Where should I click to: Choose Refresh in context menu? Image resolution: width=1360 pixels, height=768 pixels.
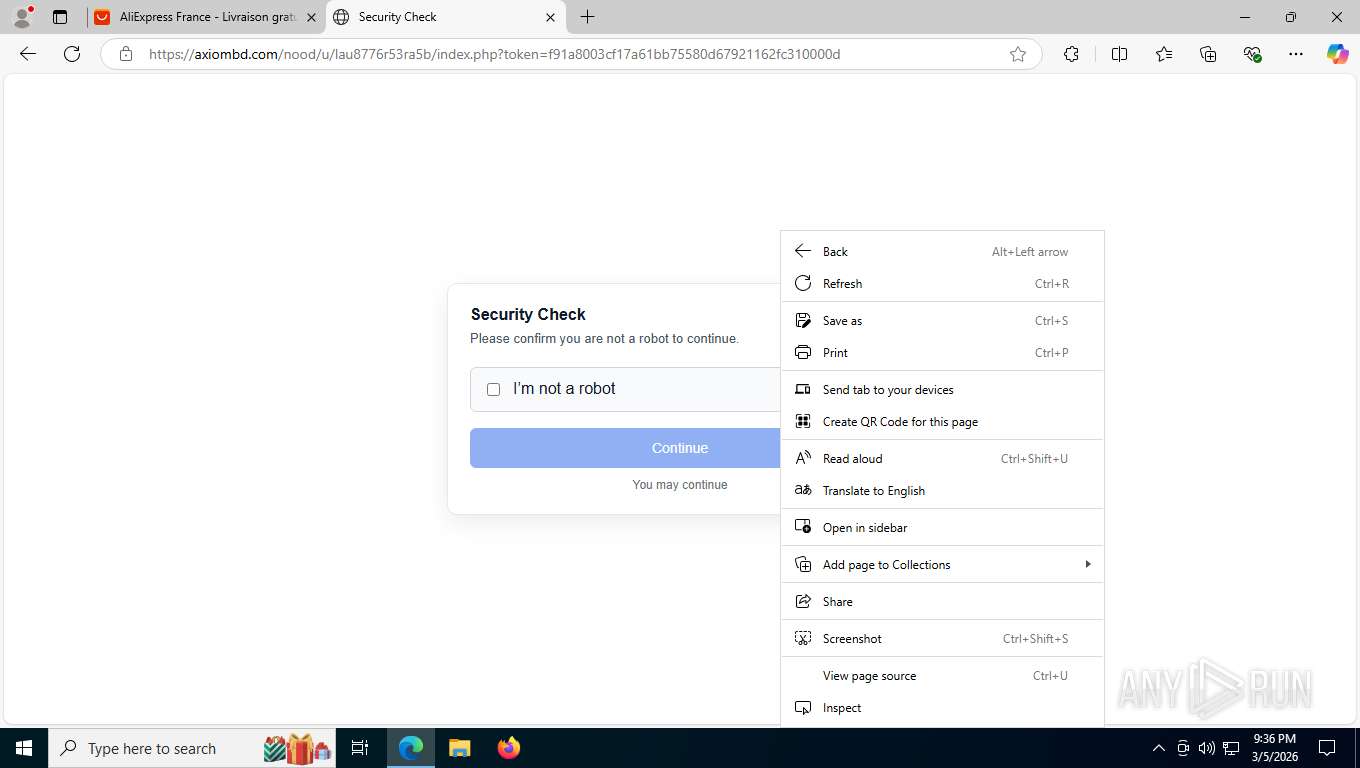click(x=942, y=284)
